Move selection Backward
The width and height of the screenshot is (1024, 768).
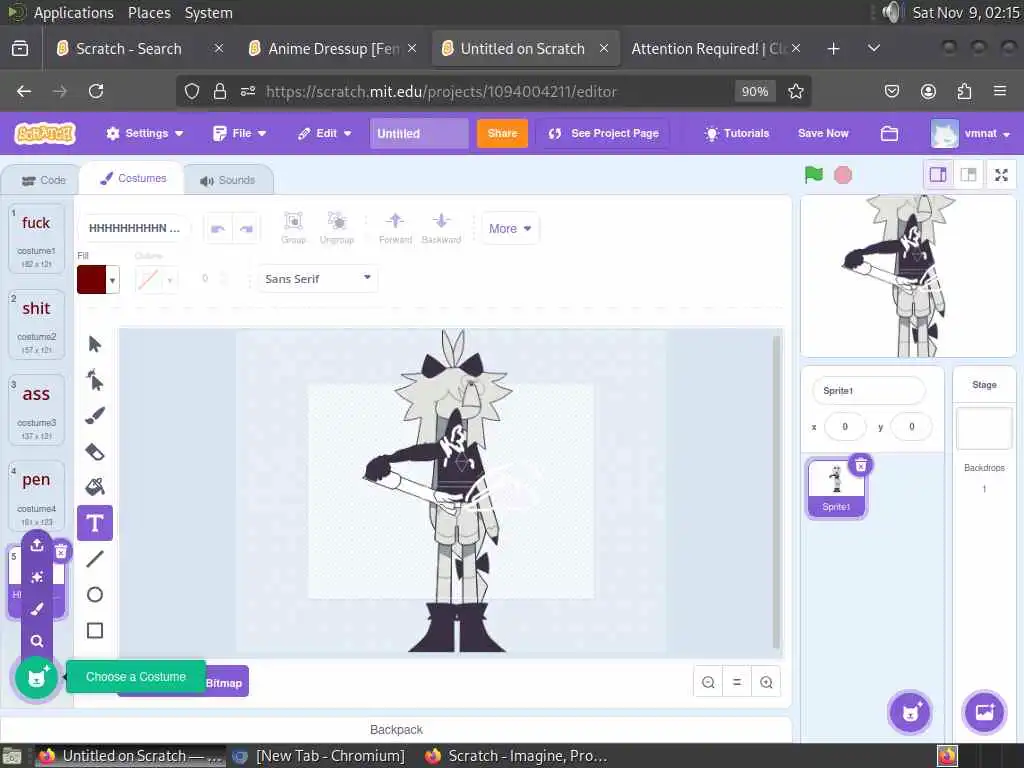441,228
